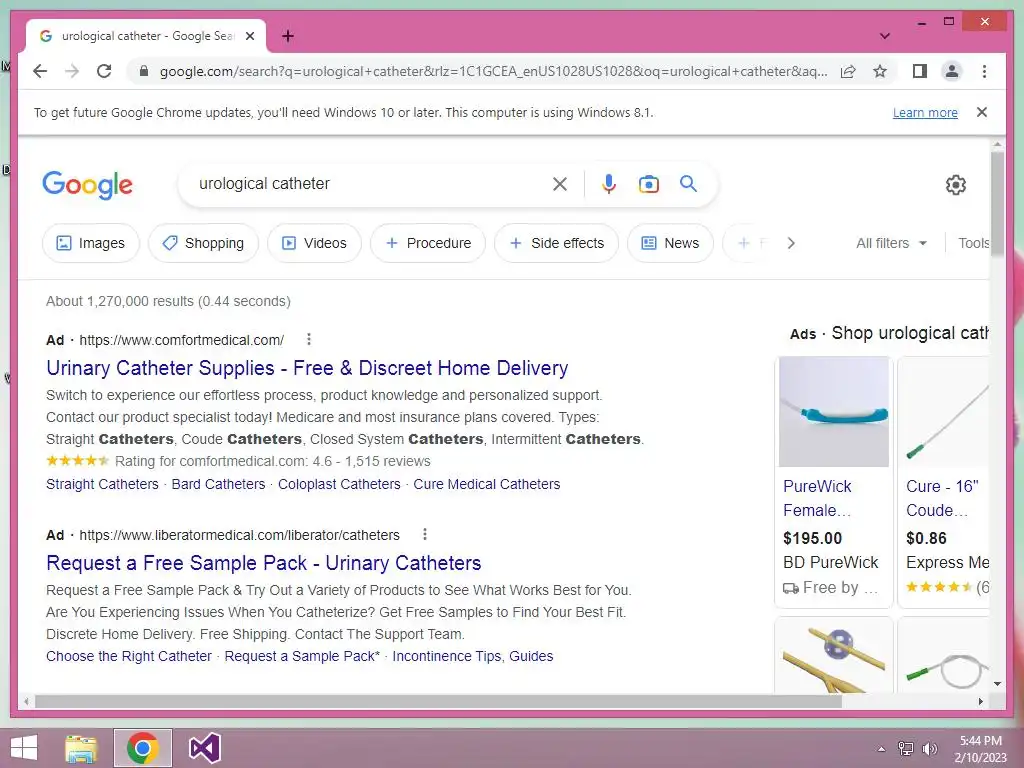Show more filter chips arrow
Screen dimensions: 1024x768
click(x=791, y=243)
